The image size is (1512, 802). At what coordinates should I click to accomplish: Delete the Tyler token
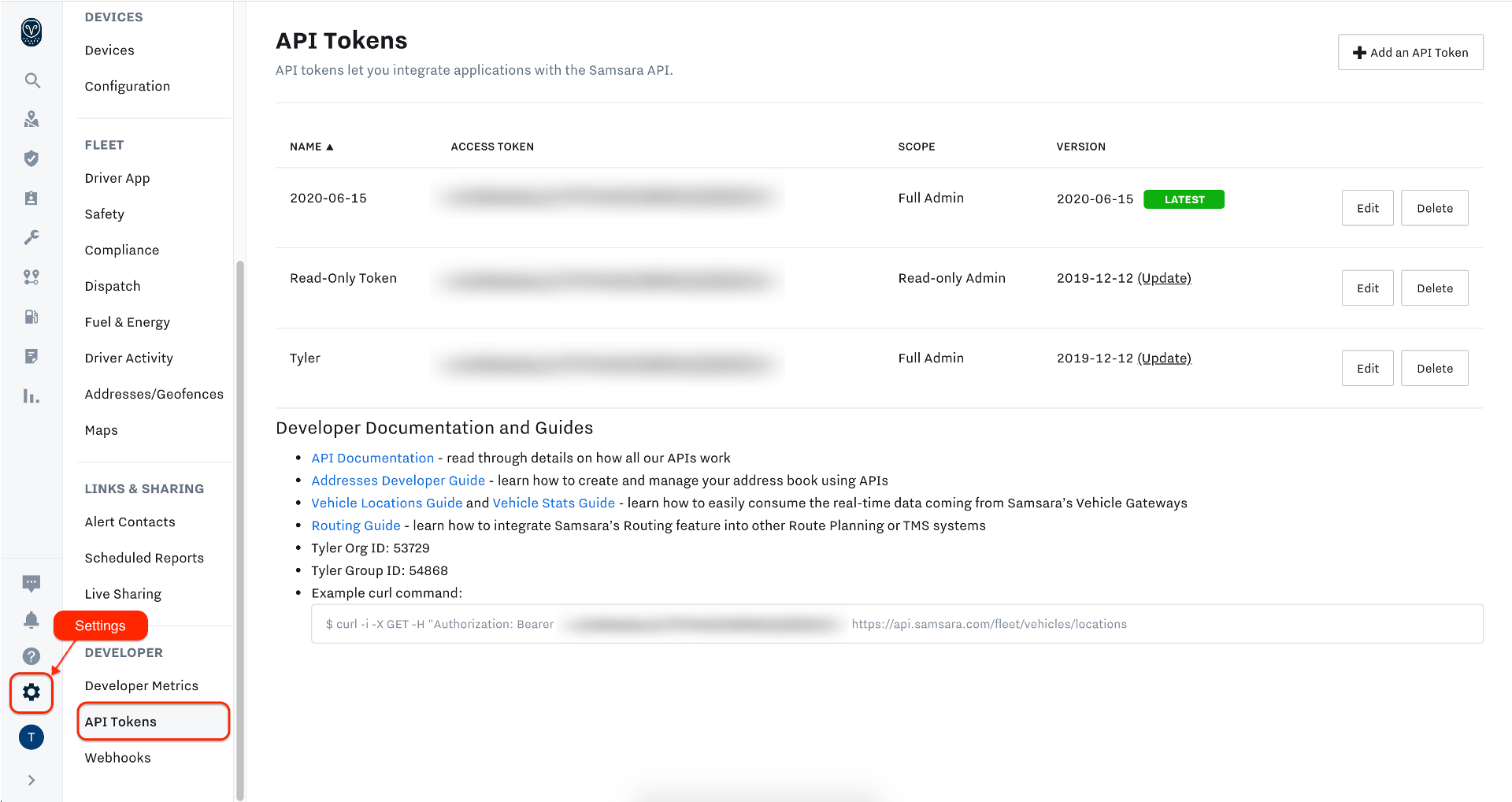(1435, 368)
